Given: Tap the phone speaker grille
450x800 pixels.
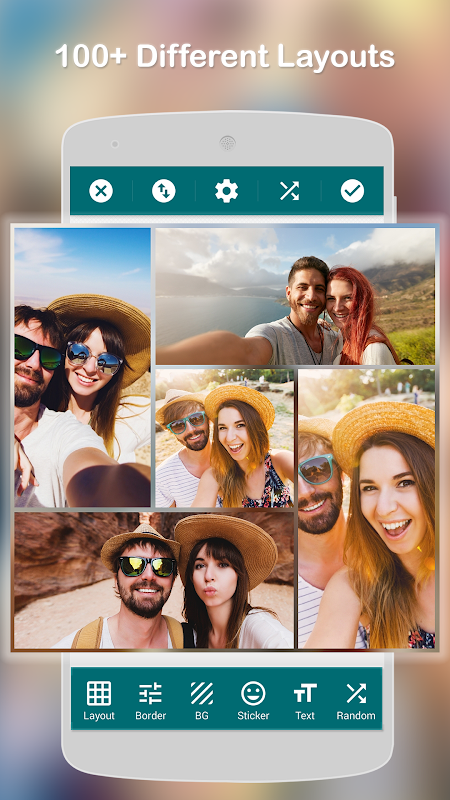Looking at the screenshot, I should click(228, 143).
